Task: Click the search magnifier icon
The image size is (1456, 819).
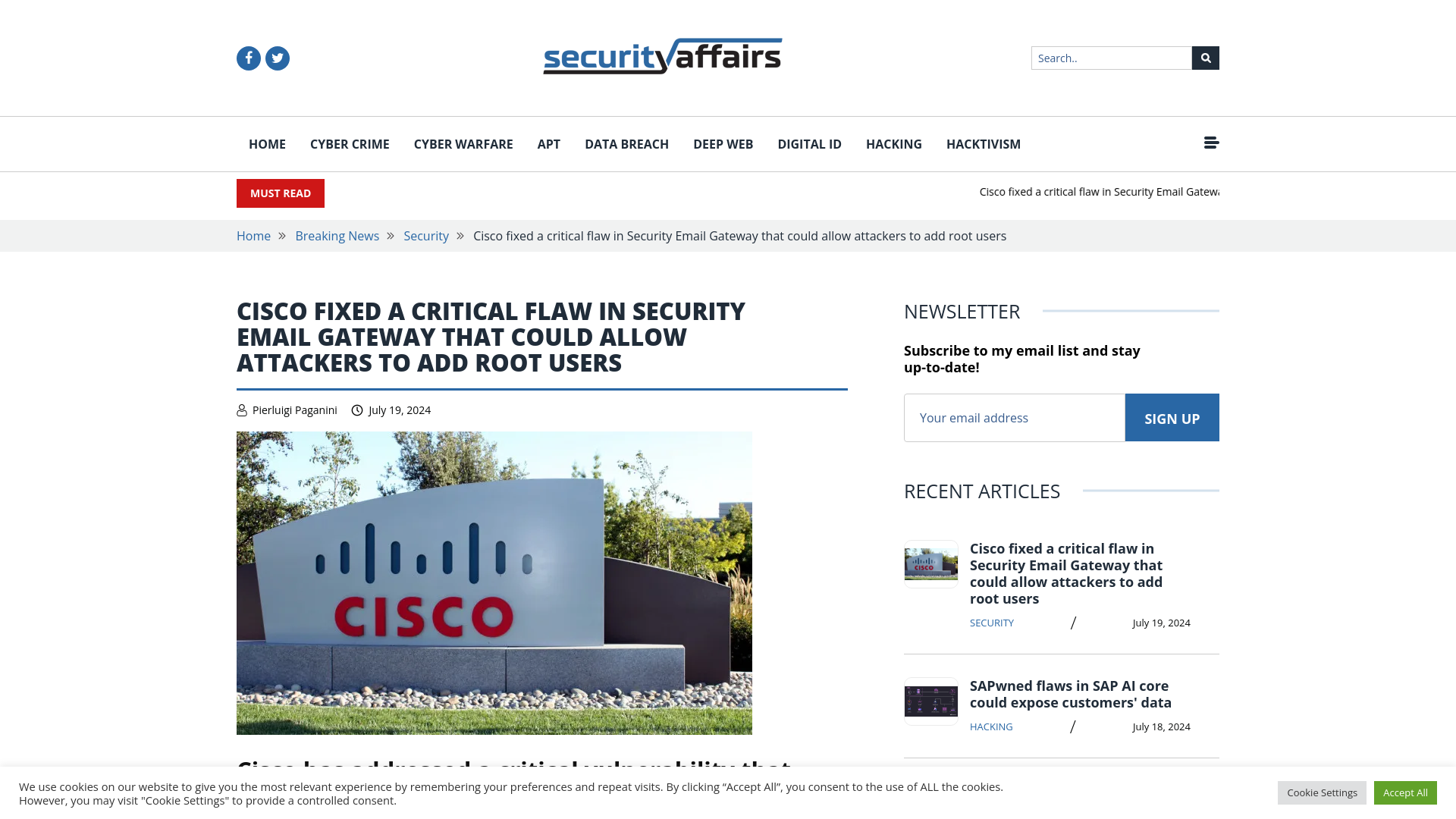Action: pyautogui.click(x=1206, y=58)
